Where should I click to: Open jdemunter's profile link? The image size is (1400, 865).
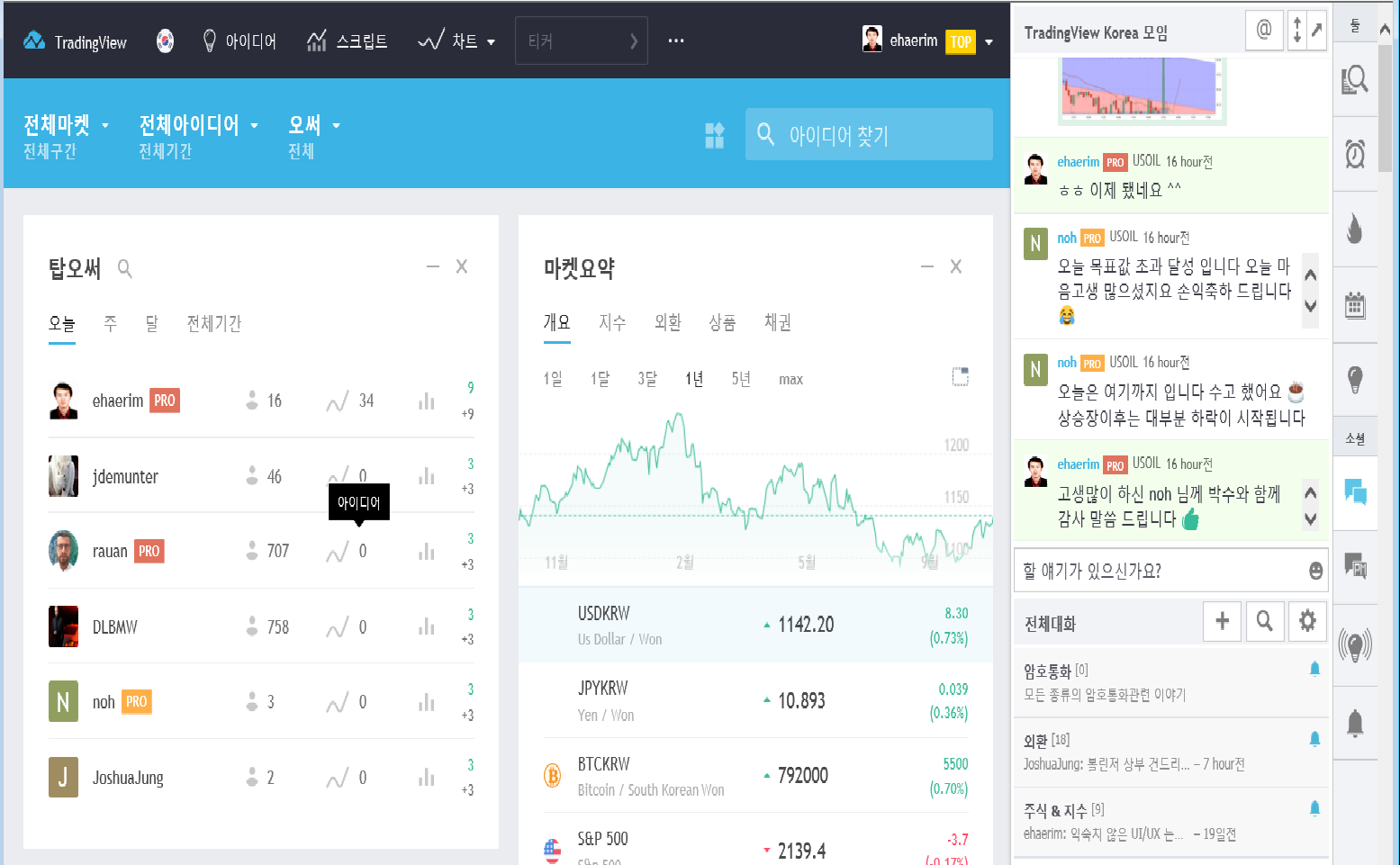(x=125, y=476)
